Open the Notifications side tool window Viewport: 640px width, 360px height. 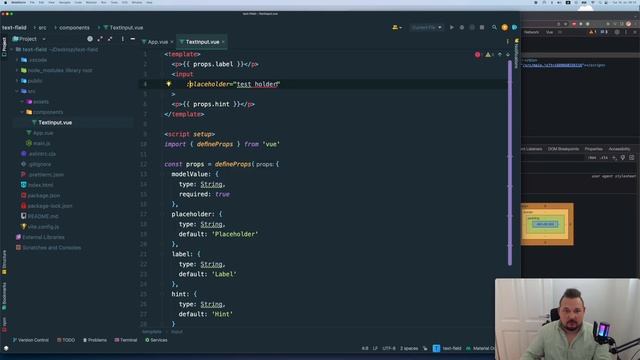pyautogui.click(x=516, y=53)
